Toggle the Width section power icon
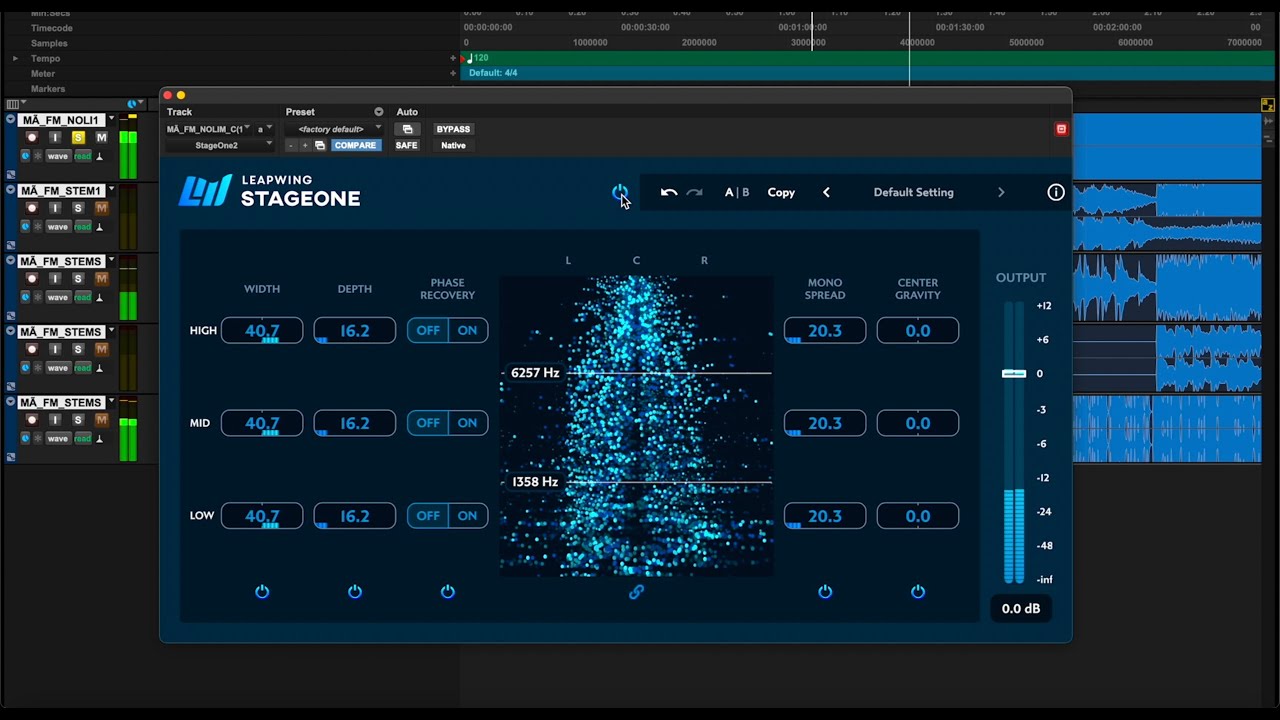 (x=262, y=592)
